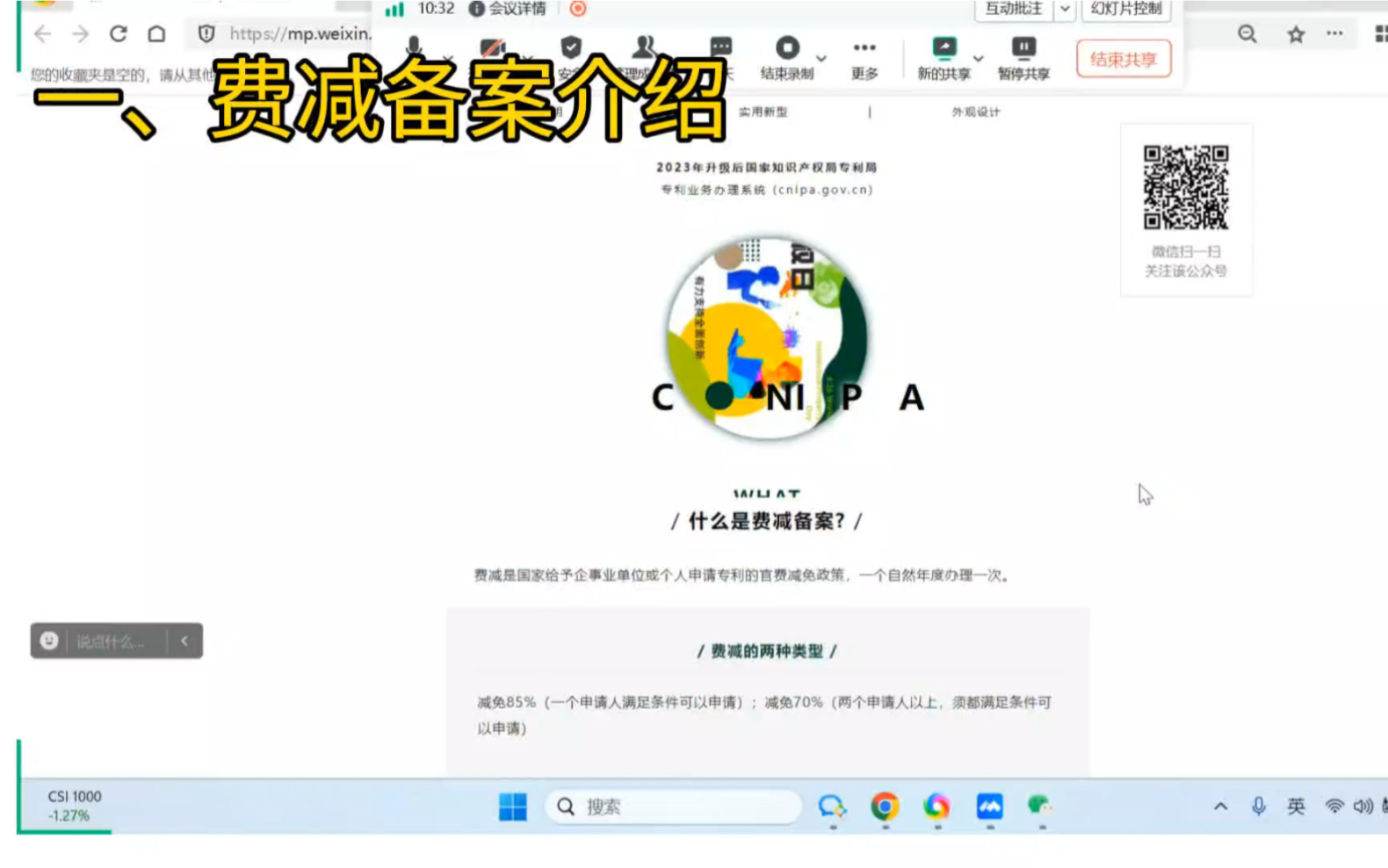Click the 什么是费减备案 heading
The image size is (1388, 868).
[766, 521]
